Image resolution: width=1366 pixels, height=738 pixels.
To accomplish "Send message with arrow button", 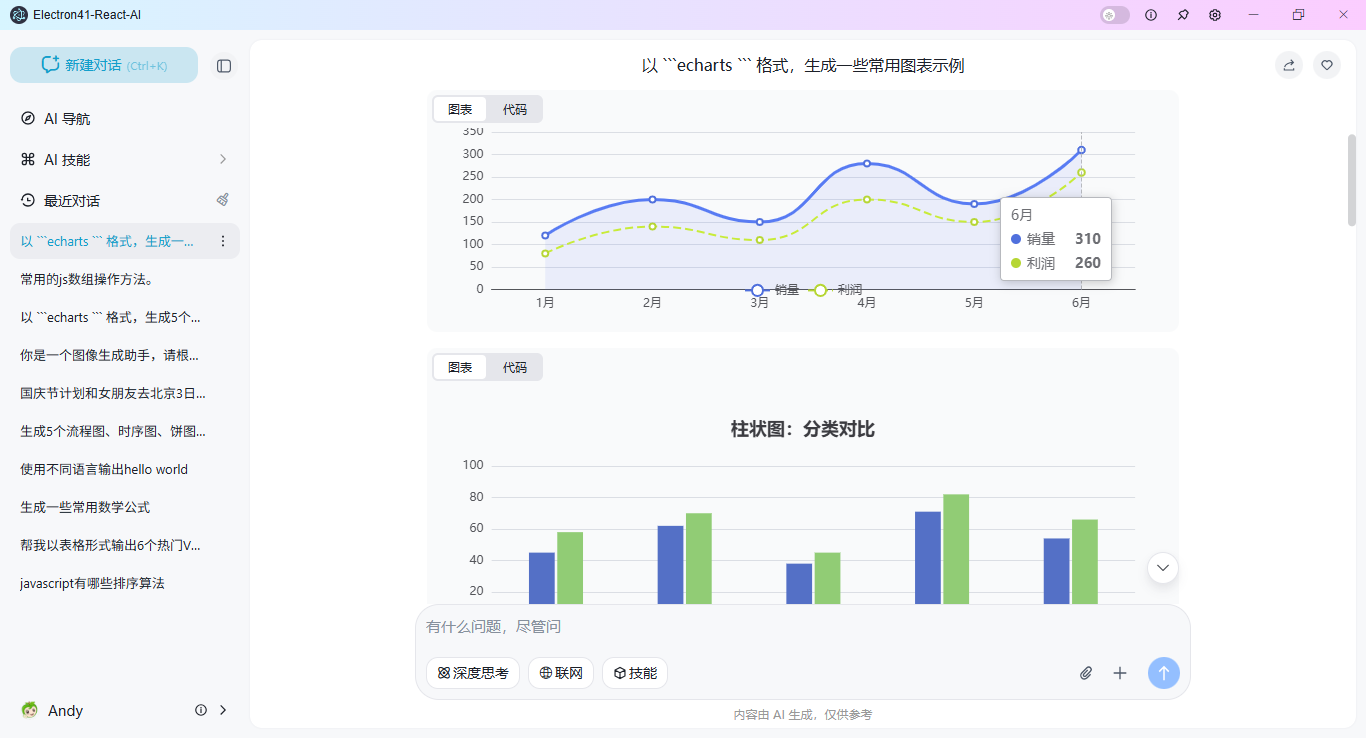I will click(1164, 673).
